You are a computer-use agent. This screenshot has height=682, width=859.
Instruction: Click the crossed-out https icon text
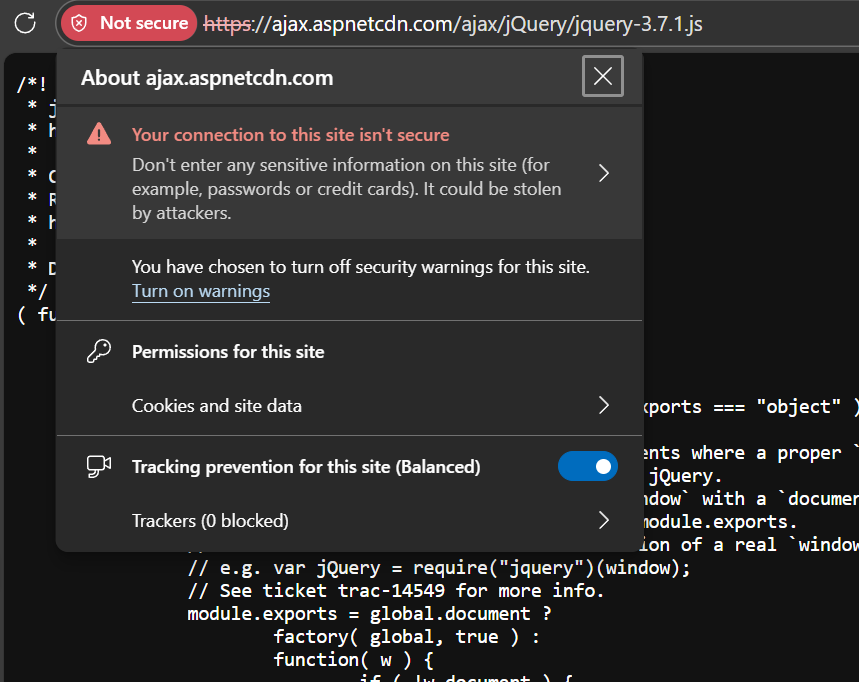(227, 23)
